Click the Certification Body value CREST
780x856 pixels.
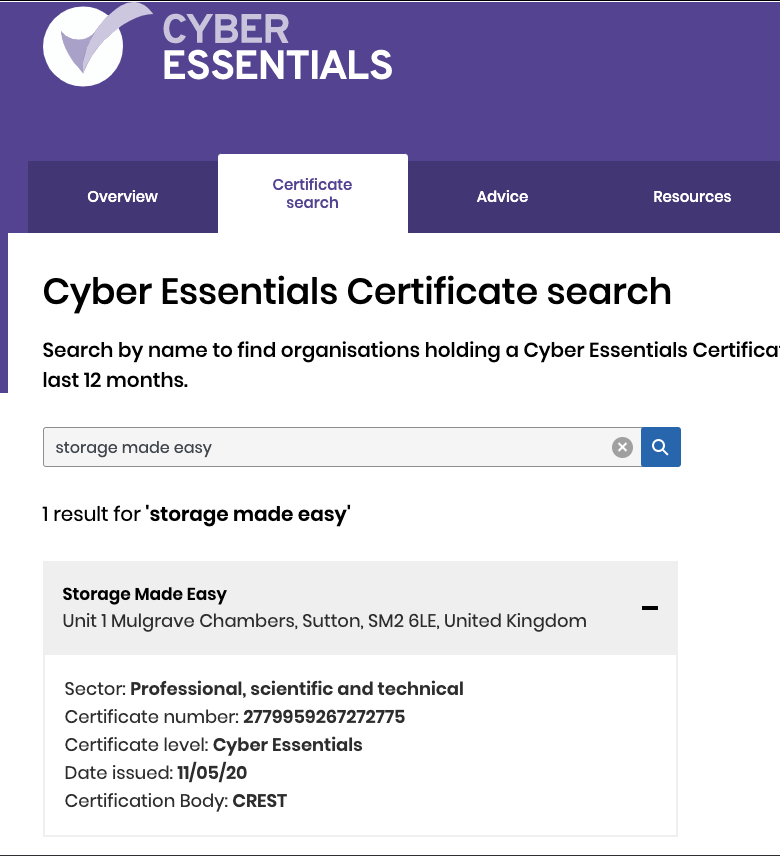pos(259,801)
